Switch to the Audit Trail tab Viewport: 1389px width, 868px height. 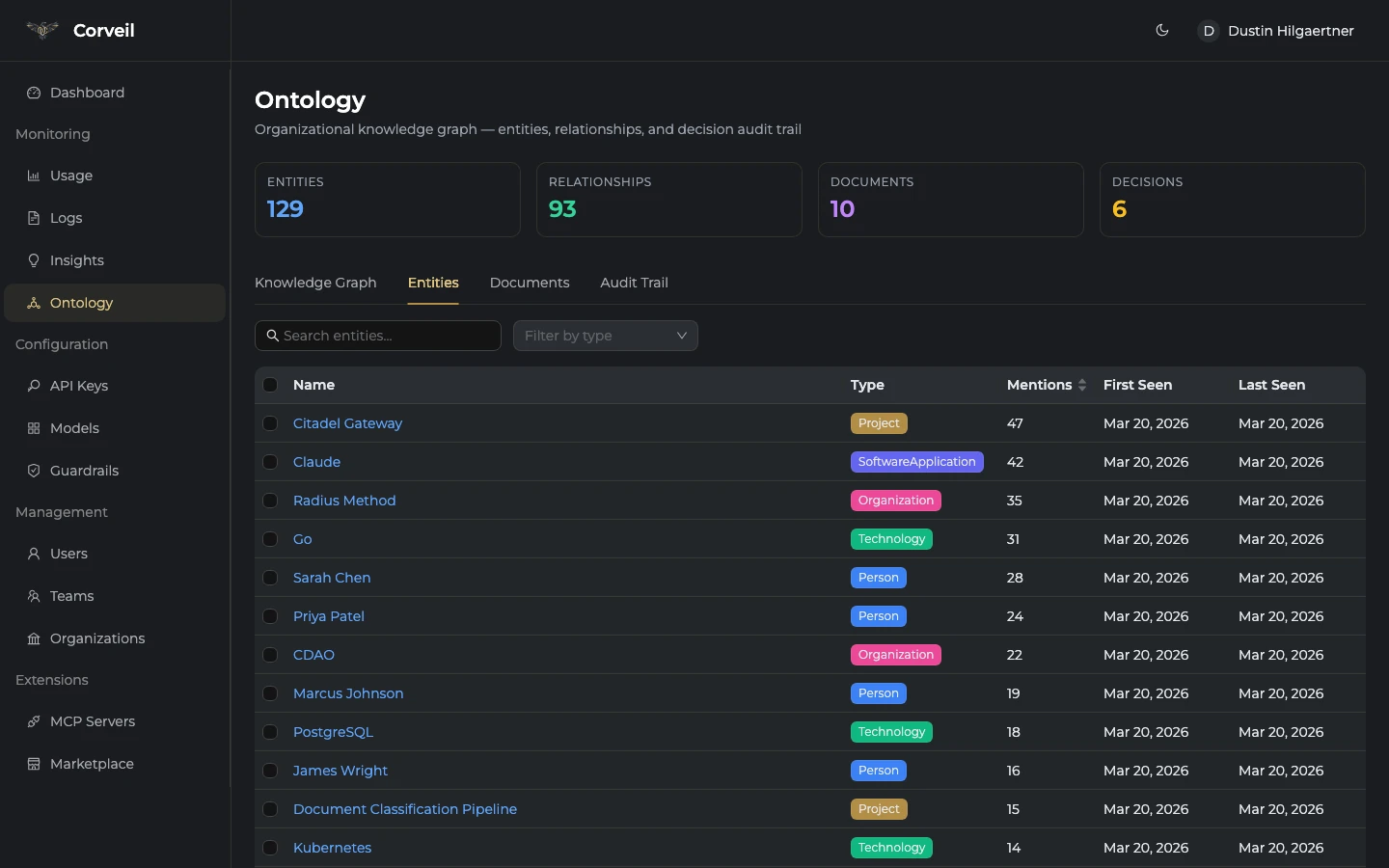(634, 283)
